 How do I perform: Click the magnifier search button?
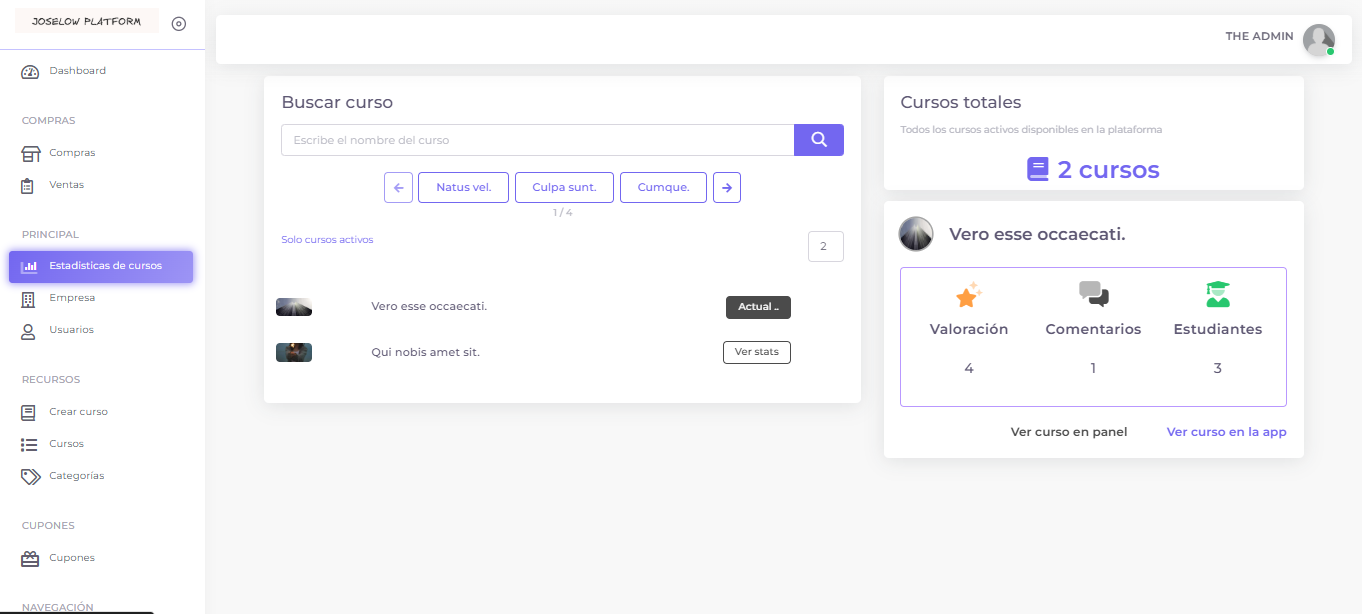click(818, 140)
